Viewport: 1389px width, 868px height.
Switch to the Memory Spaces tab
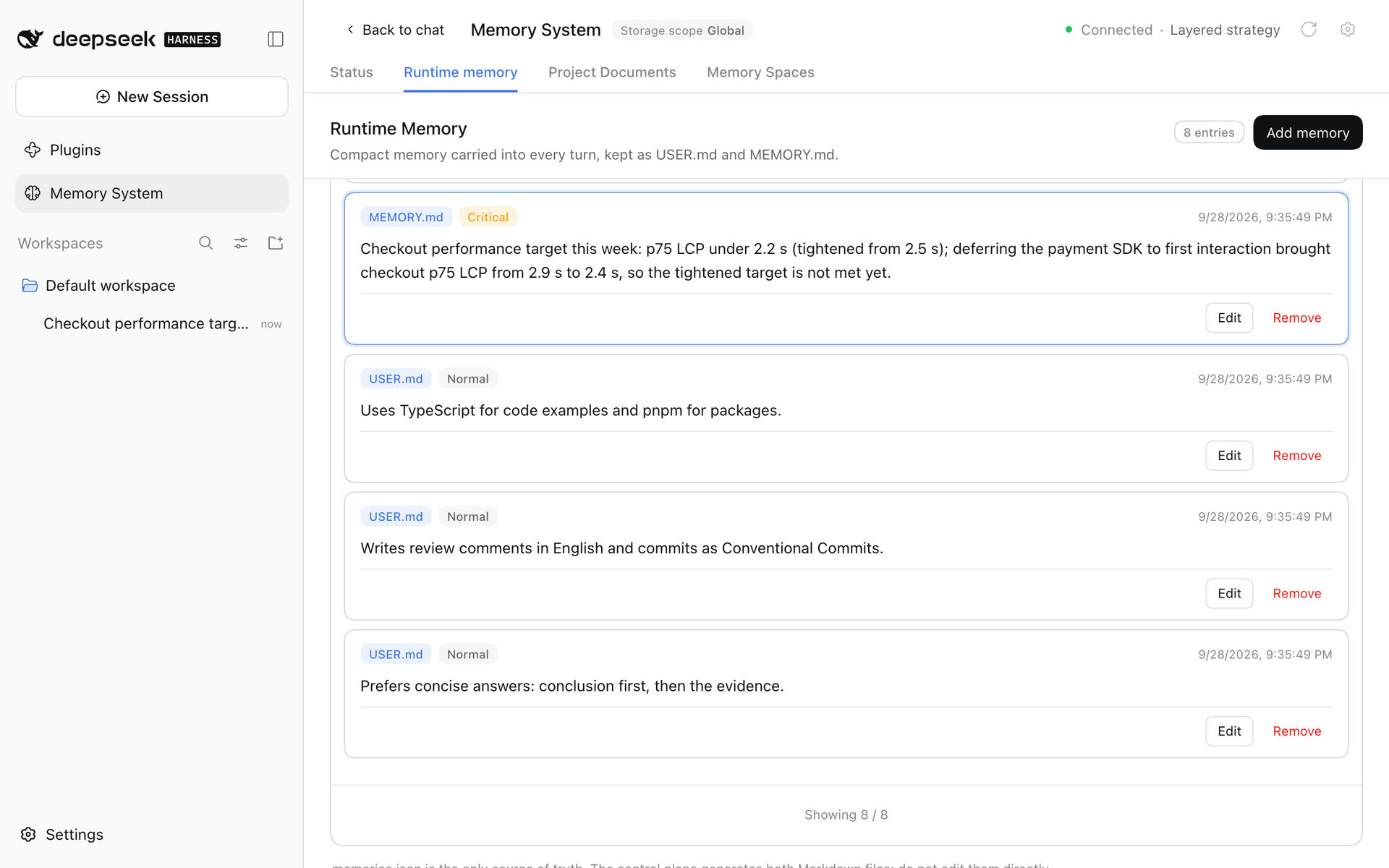[760, 72]
